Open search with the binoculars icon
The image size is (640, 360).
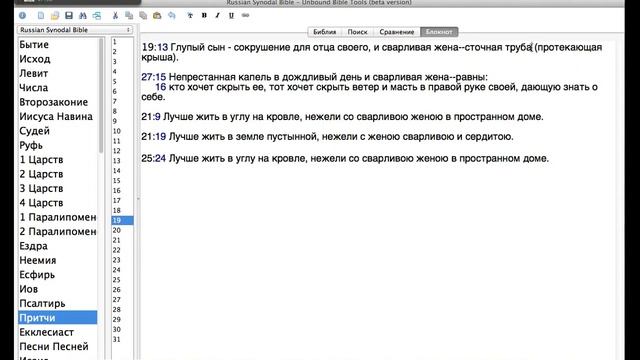click(x=82, y=16)
